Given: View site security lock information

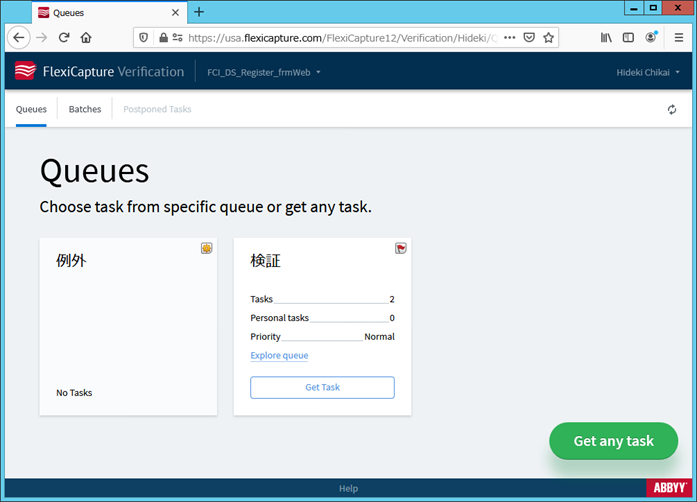Looking at the screenshot, I should point(163,38).
